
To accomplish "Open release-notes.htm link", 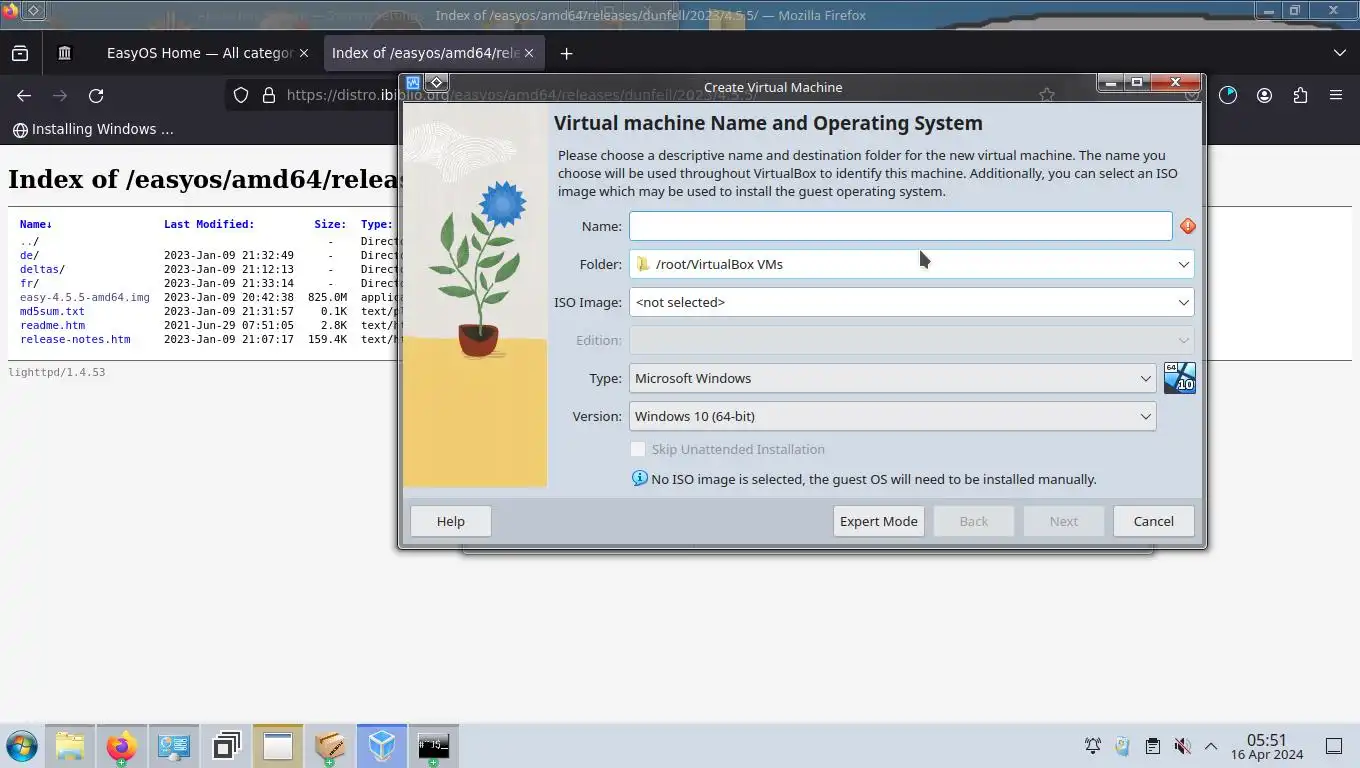I will [75, 339].
